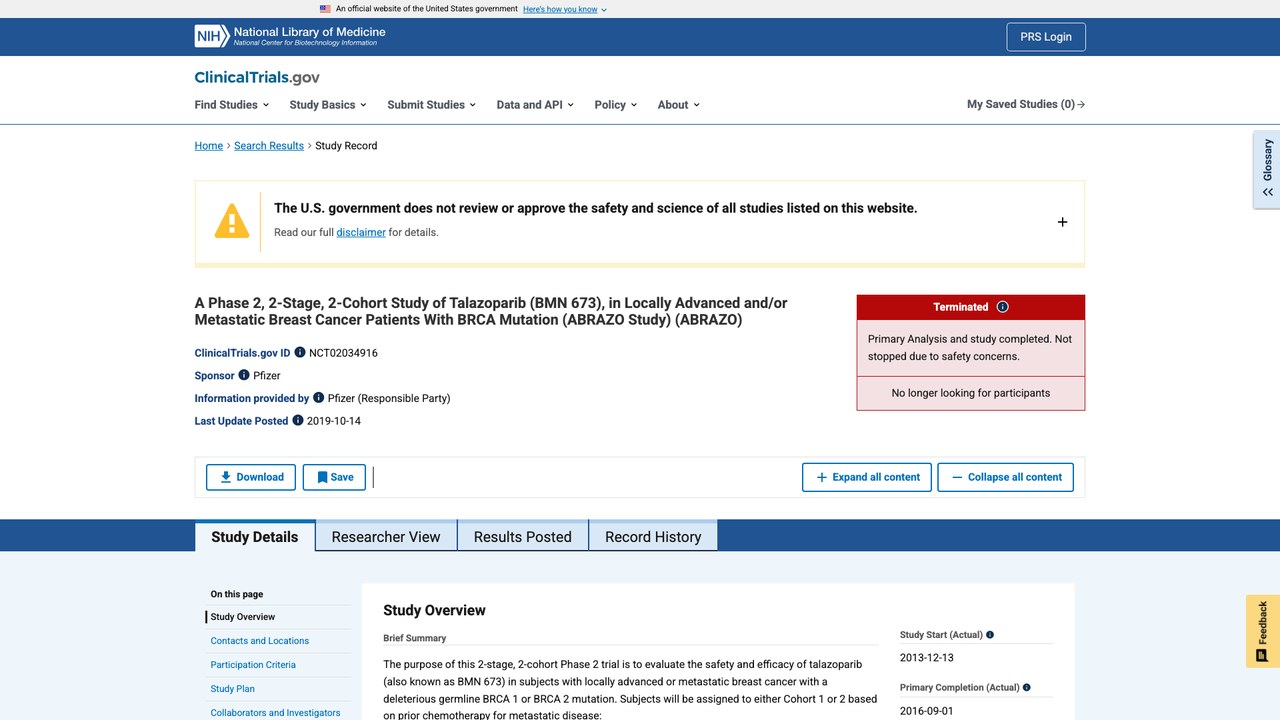Open the About dropdown menu
The image size is (1280, 720).
(678, 105)
